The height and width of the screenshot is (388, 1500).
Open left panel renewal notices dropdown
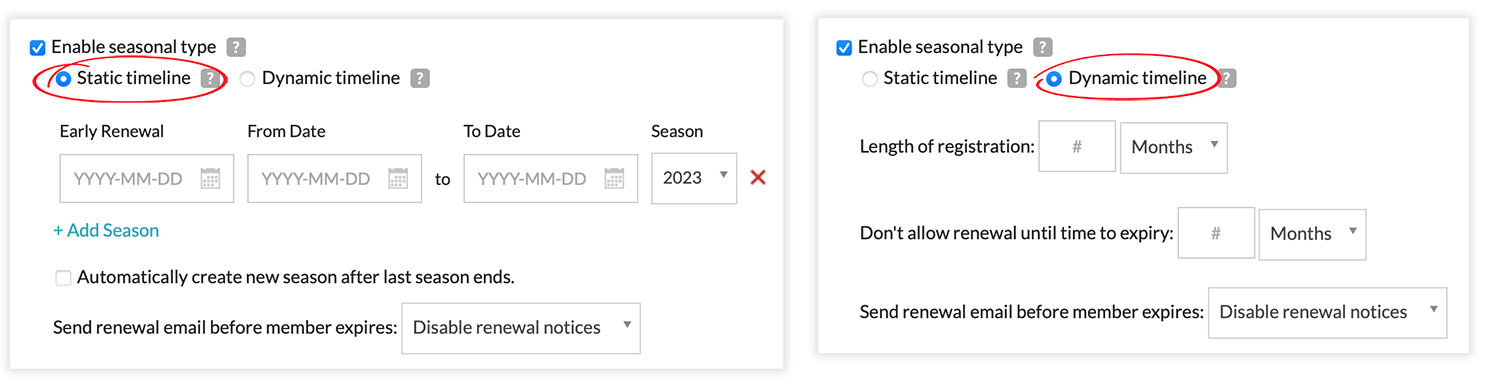click(x=521, y=328)
